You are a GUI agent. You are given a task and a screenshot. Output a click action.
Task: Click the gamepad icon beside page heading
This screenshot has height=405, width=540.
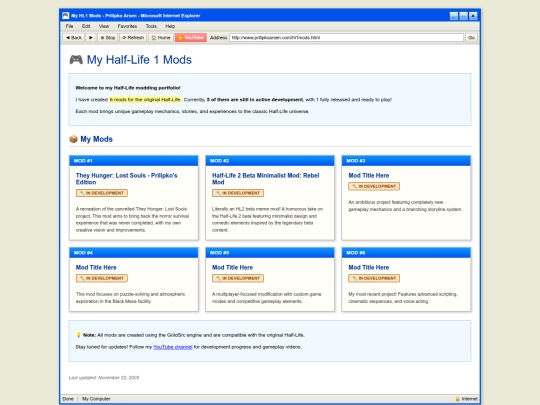pos(76,60)
